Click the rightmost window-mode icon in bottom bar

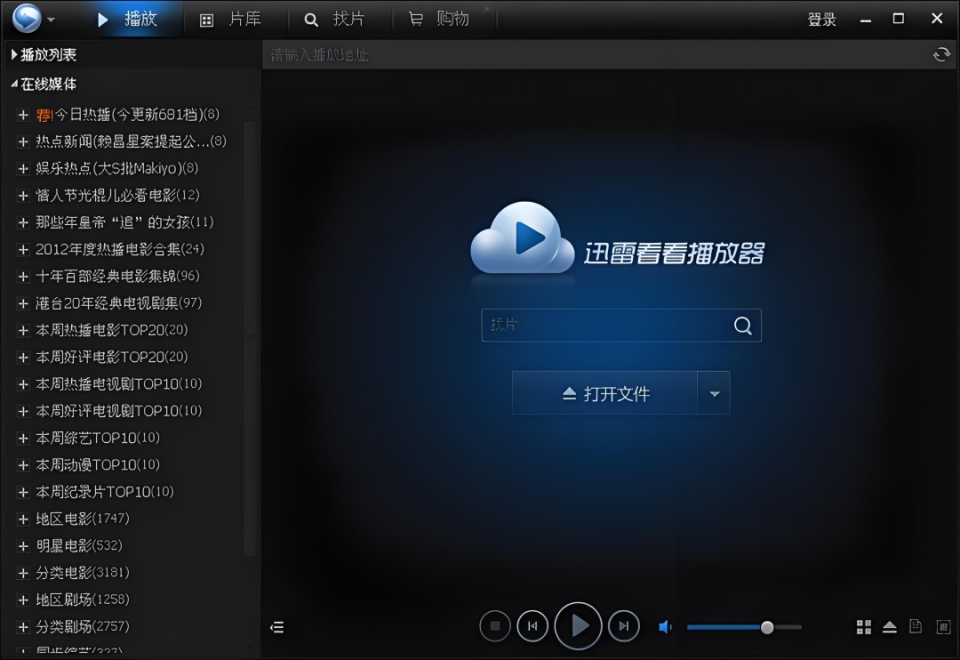(943, 626)
